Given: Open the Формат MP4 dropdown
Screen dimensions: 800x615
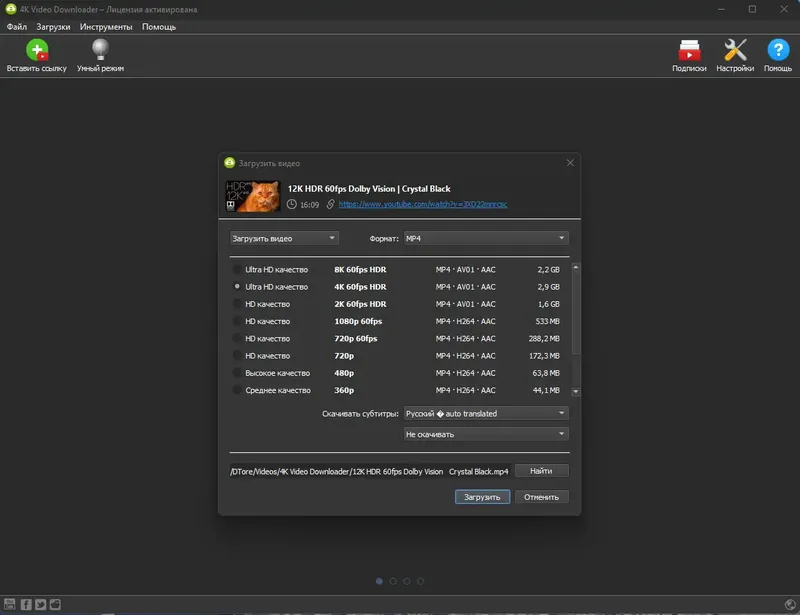Looking at the screenshot, I should click(x=486, y=238).
